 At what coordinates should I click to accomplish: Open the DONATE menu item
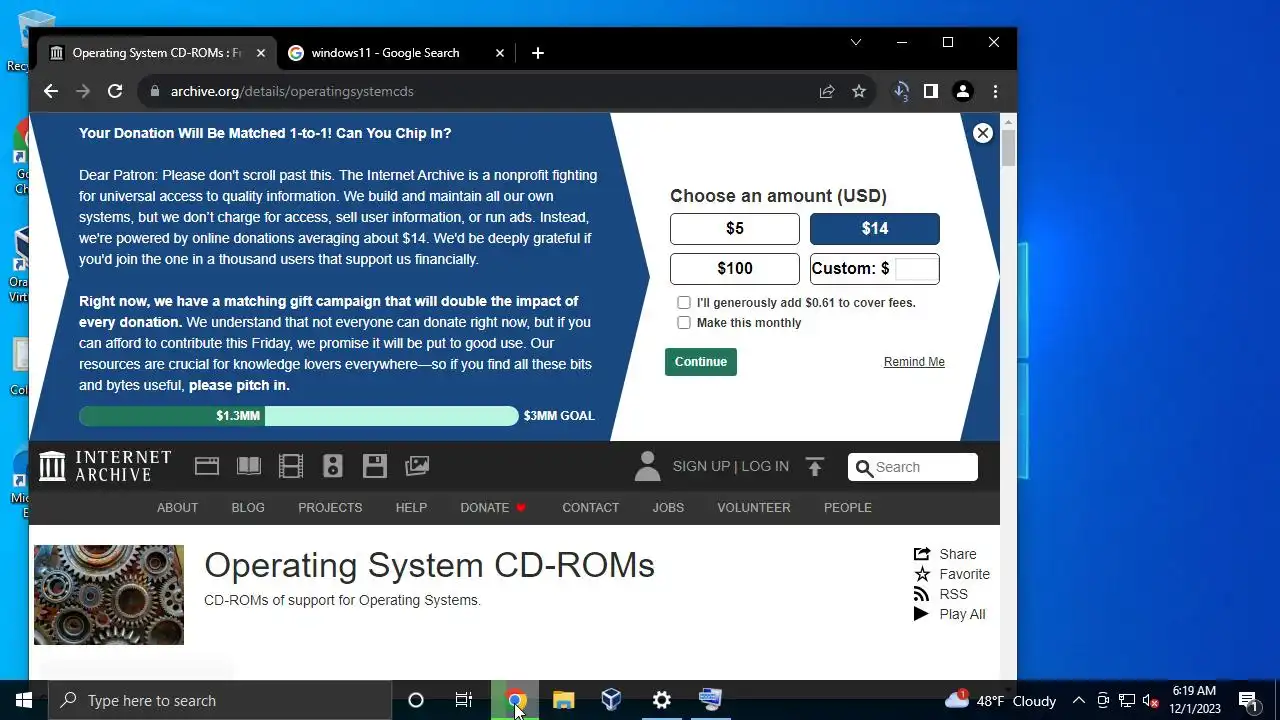tap(493, 508)
